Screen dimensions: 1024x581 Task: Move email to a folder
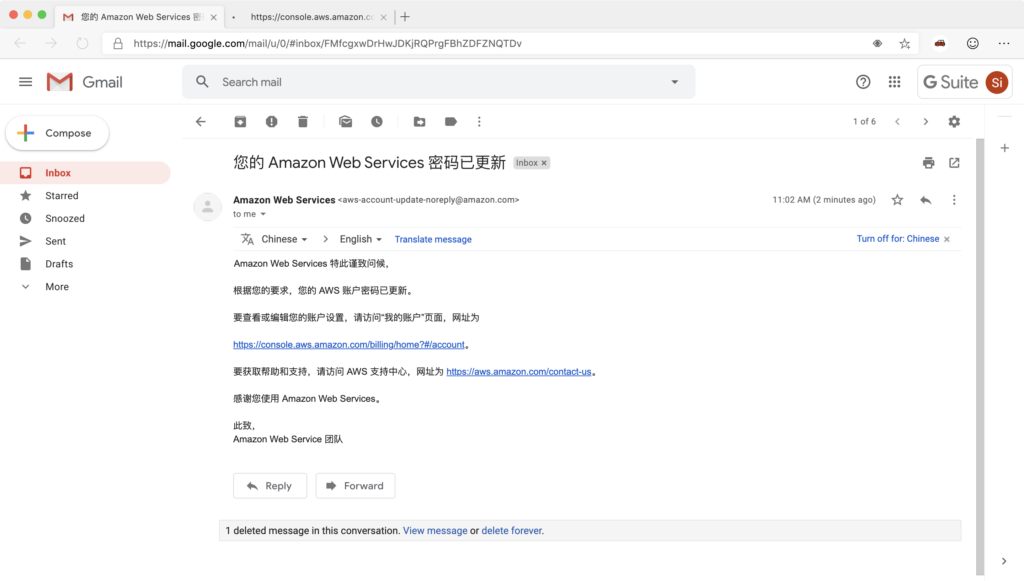(x=419, y=121)
